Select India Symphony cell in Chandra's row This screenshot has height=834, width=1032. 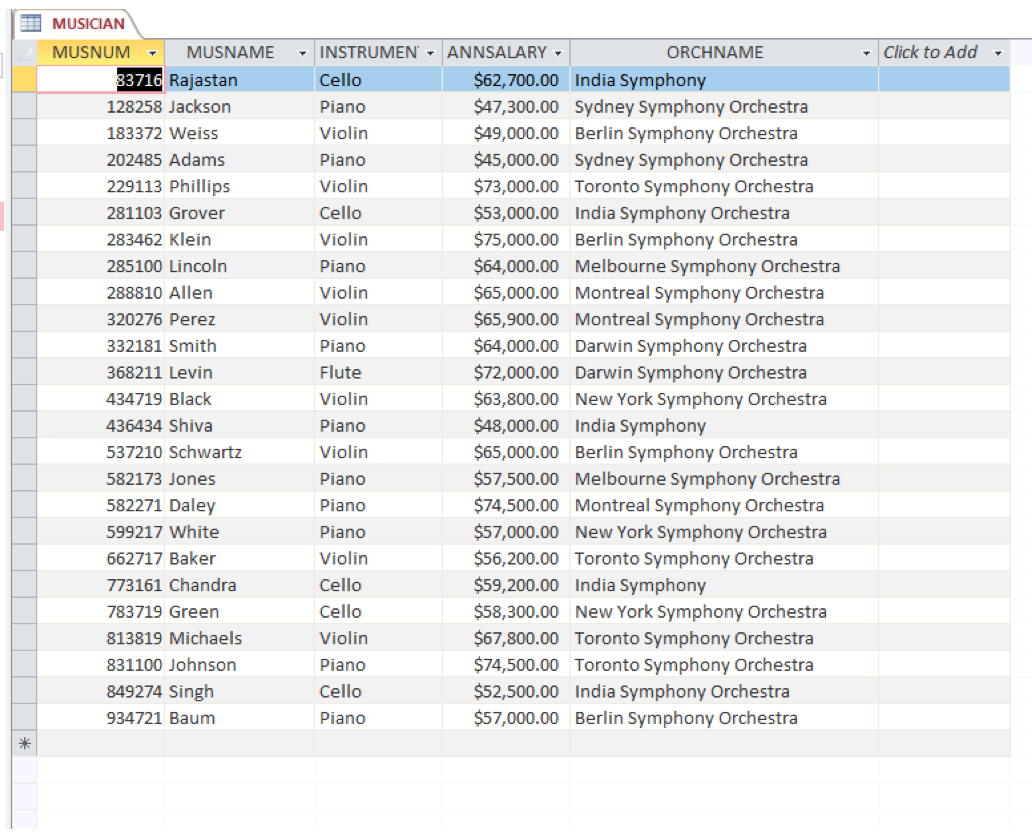(640, 585)
